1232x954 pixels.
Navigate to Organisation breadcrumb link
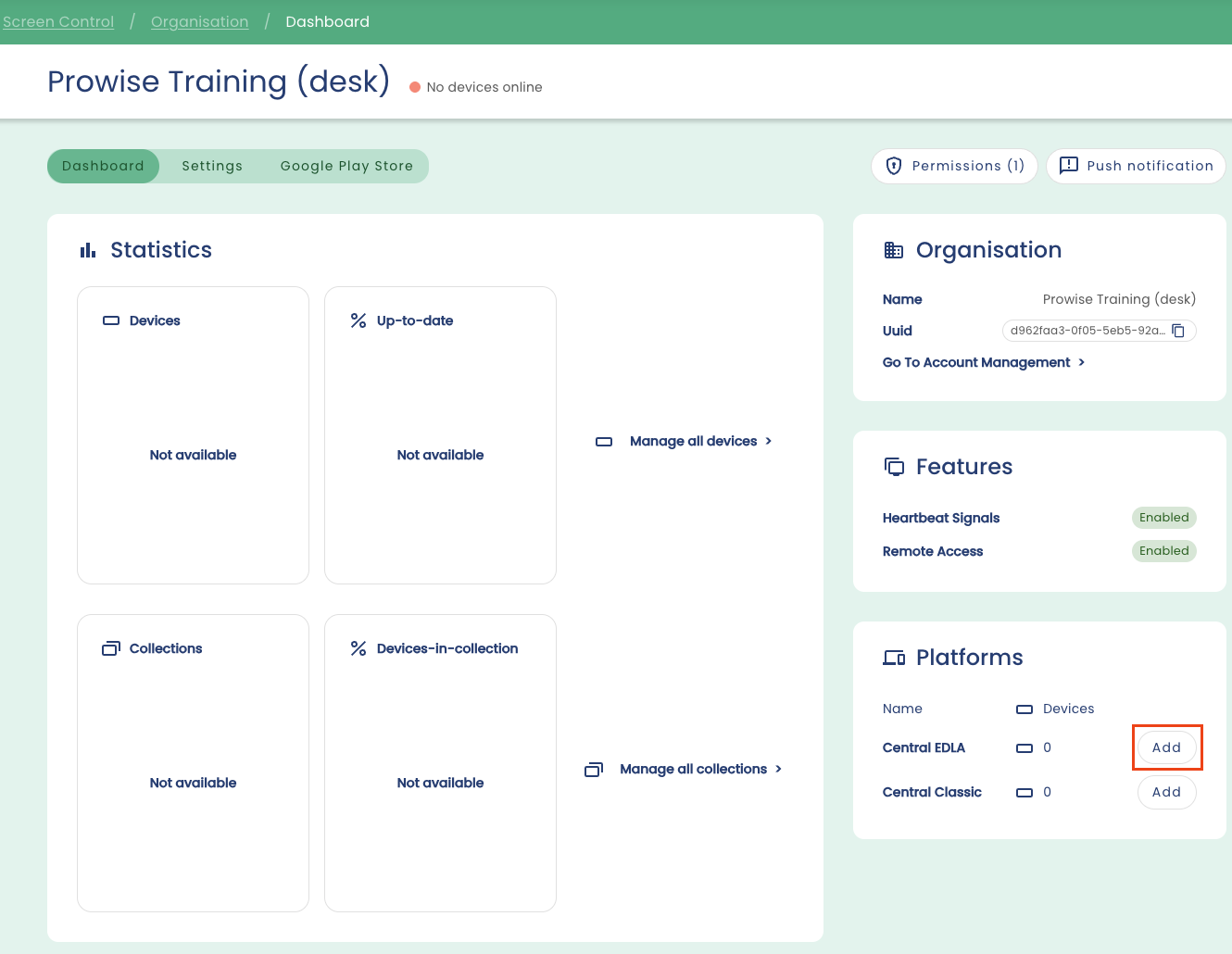pos(199,21)
